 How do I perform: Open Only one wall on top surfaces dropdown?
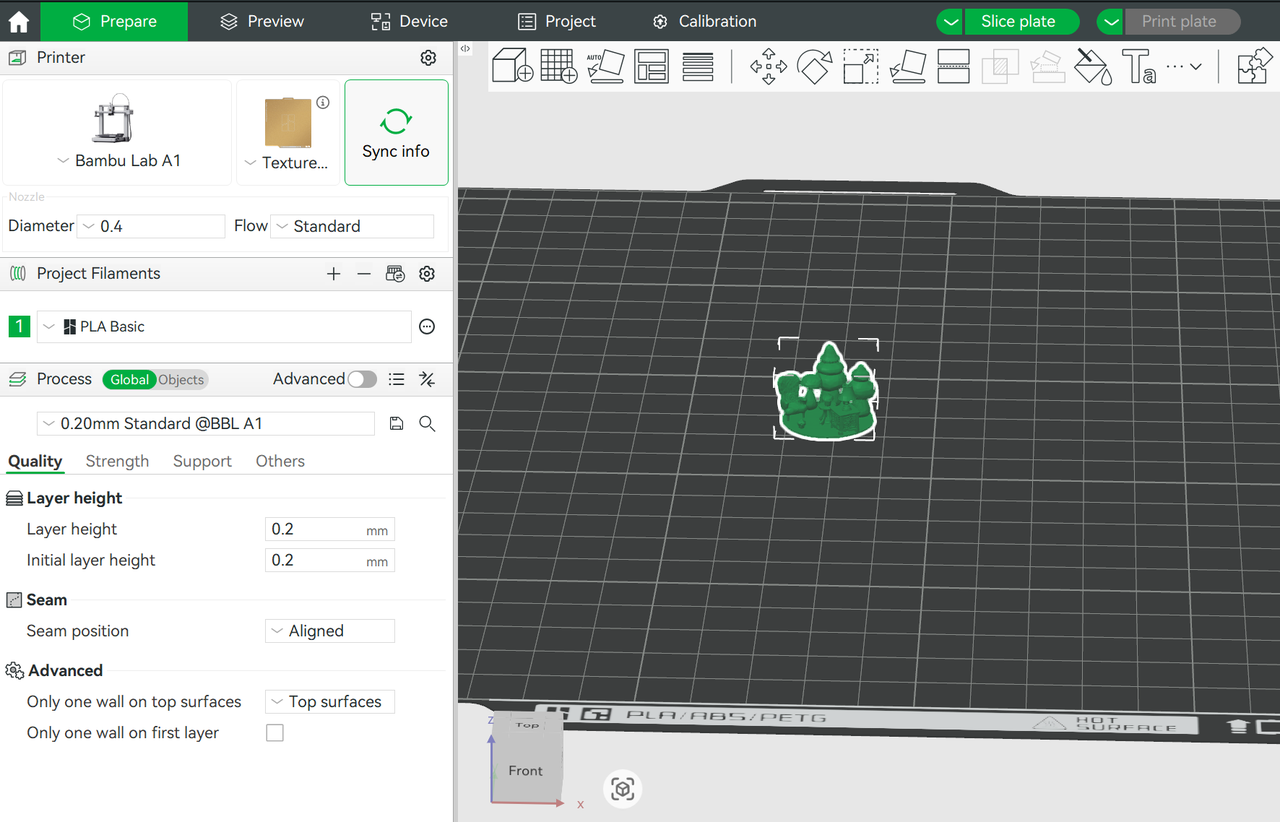pyautogui.click(x=330, y=702)
